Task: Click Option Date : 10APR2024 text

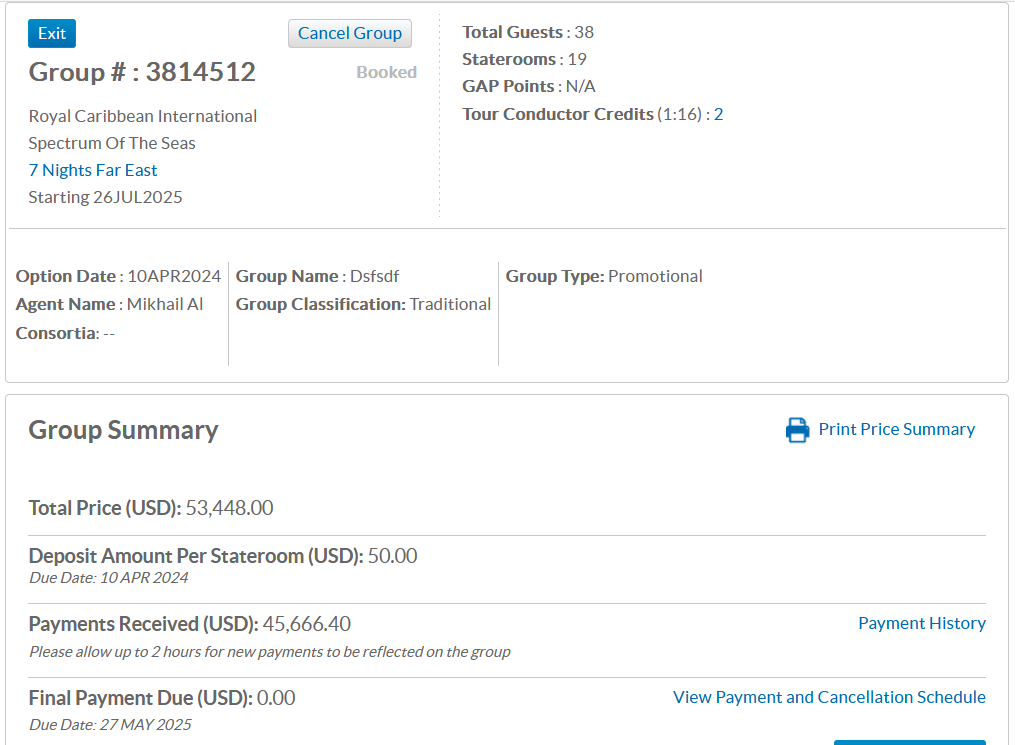Action: coord(118,276)
